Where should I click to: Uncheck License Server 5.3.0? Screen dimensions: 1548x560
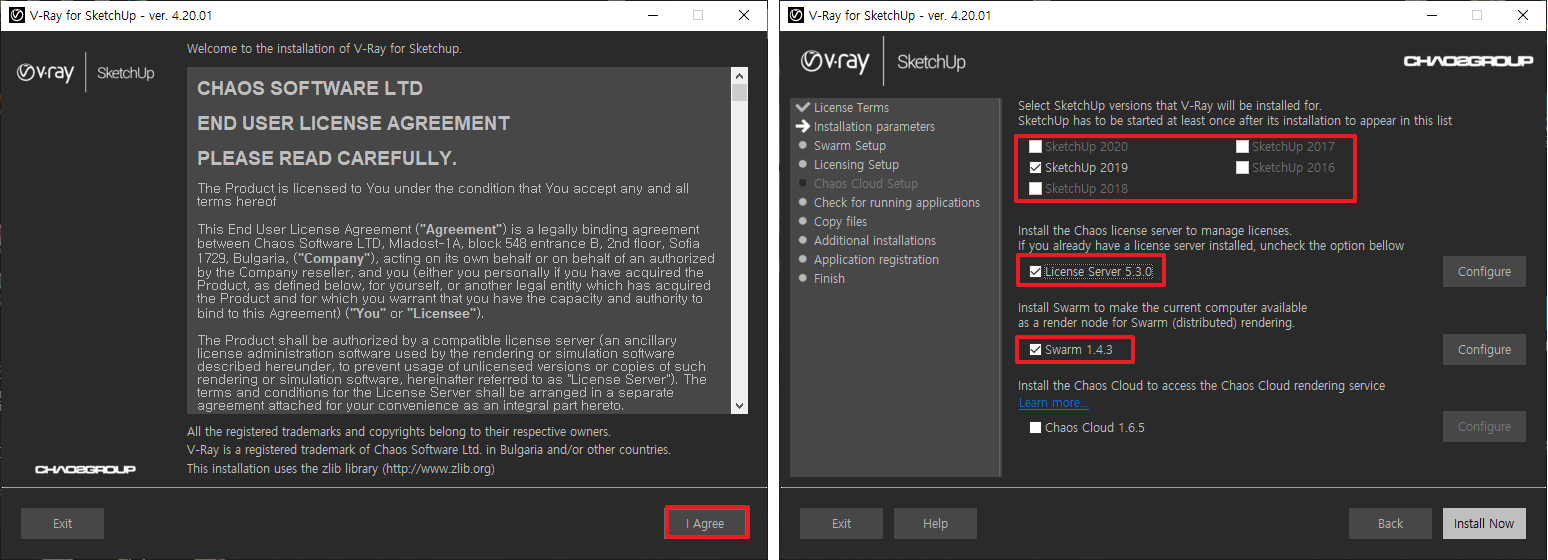pyautogui.click(x=1035, y=271)
